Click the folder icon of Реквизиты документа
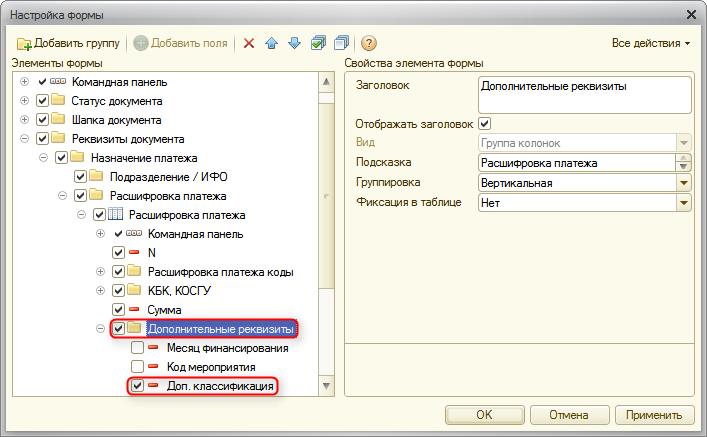Viewport: 707px width, 437px height. point(58,138)
